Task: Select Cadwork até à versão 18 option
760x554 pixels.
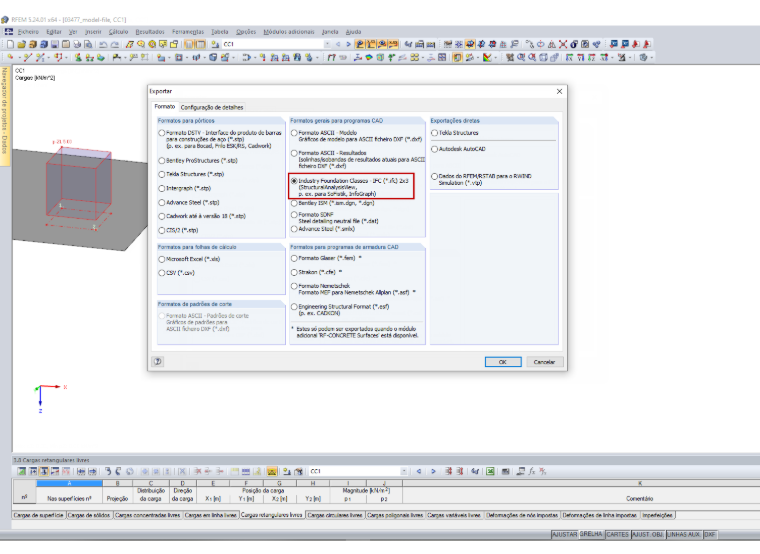Action: (162, 216)
